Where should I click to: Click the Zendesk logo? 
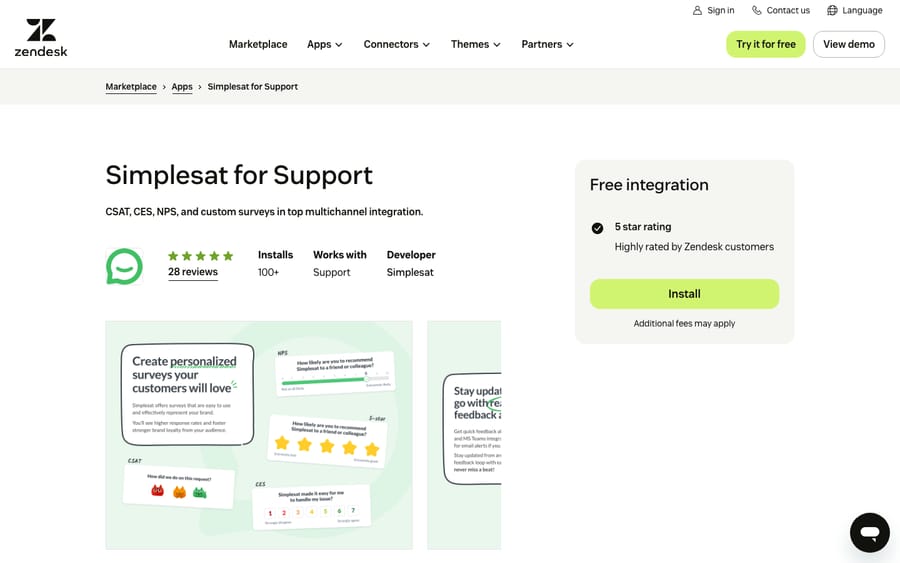tap(41, 38)
